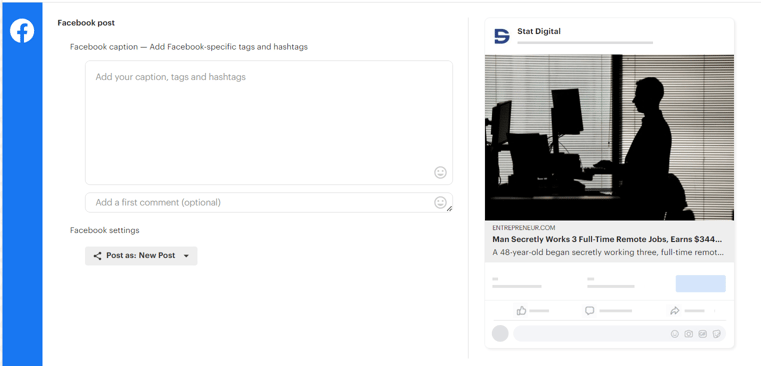Screen dimensions: 761x366
Task: Expand the Post as: New Post dropdown
Action: pyautogui.click(x=141, y=256)
